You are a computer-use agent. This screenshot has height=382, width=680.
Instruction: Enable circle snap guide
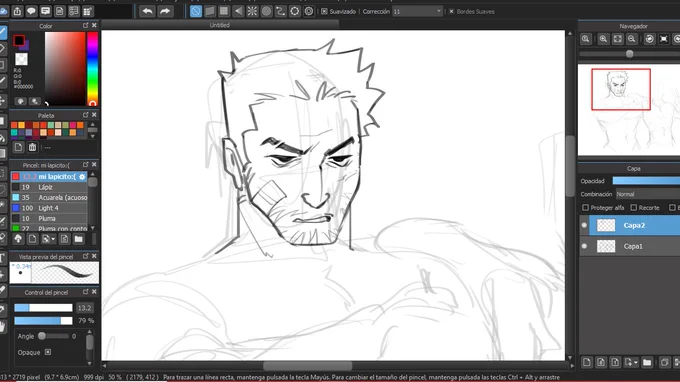266,11
